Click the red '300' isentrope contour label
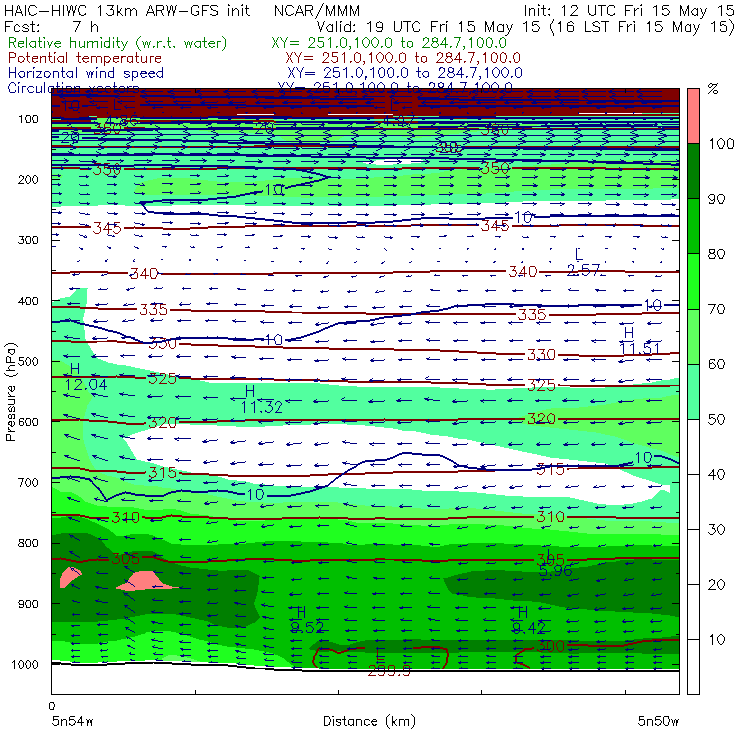The image size is (740, 740). [551, 646]
